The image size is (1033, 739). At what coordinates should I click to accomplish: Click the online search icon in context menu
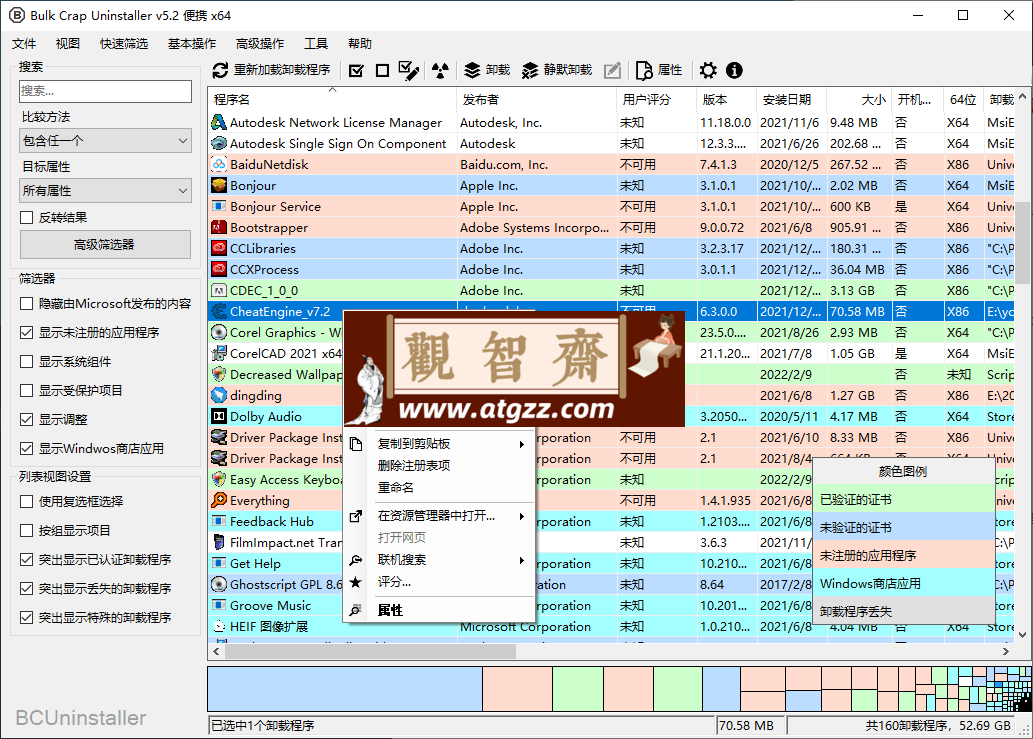(x=356, y=560)
